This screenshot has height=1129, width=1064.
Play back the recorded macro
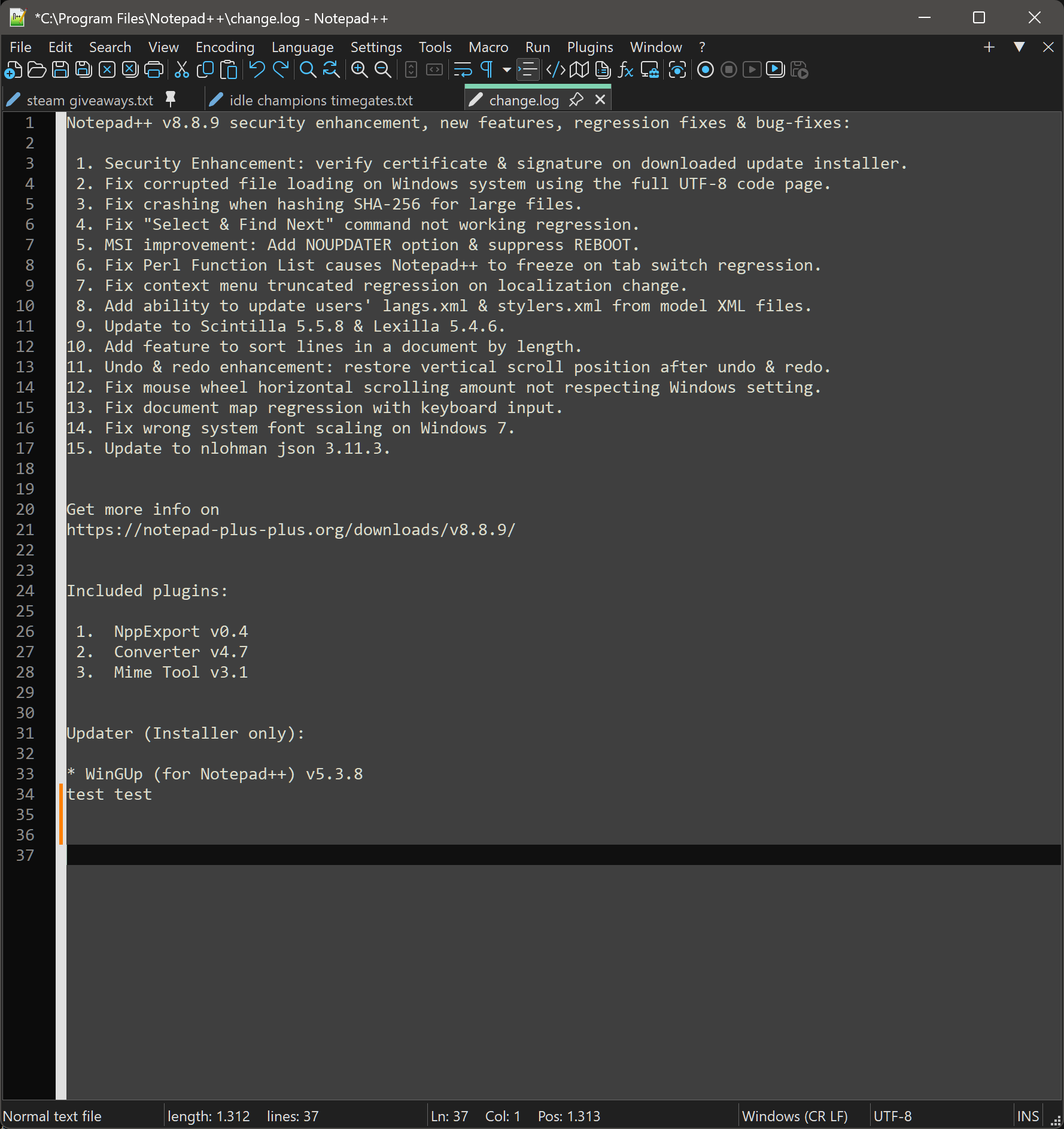coord(752,69)
